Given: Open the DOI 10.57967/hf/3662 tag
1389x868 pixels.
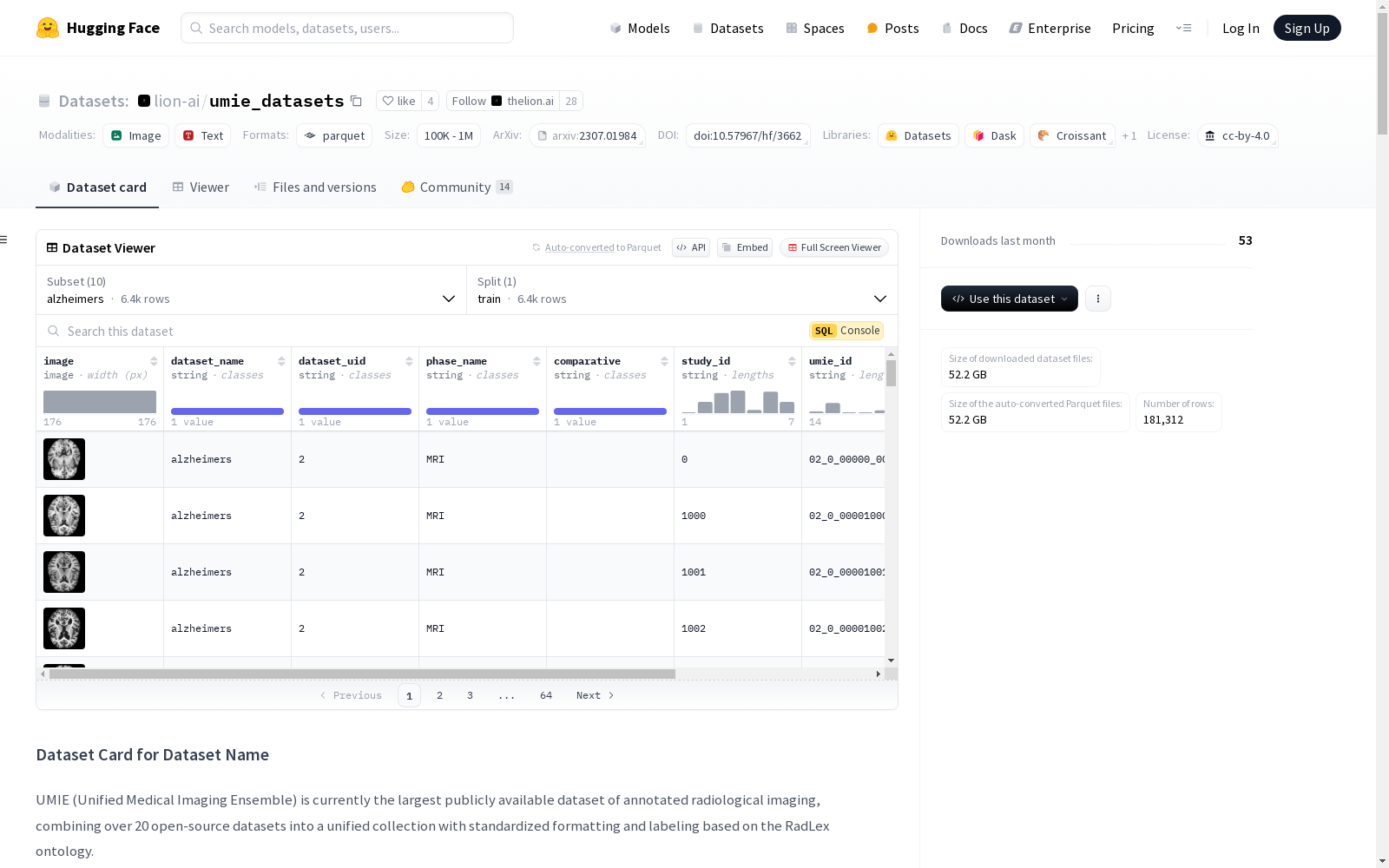Looking at the screenshot, I should pyautogui.click(x=747, y=135).
